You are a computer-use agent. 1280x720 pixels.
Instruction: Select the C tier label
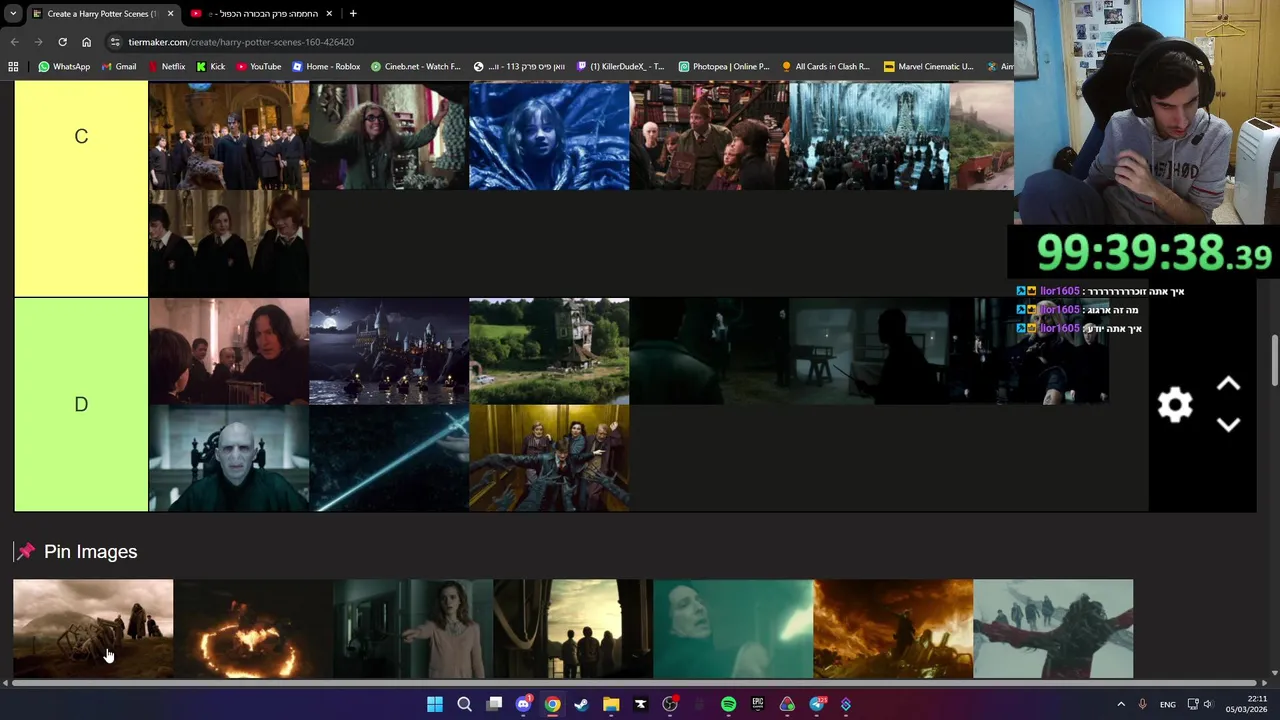pyautogui.click(x=81, y=136)
